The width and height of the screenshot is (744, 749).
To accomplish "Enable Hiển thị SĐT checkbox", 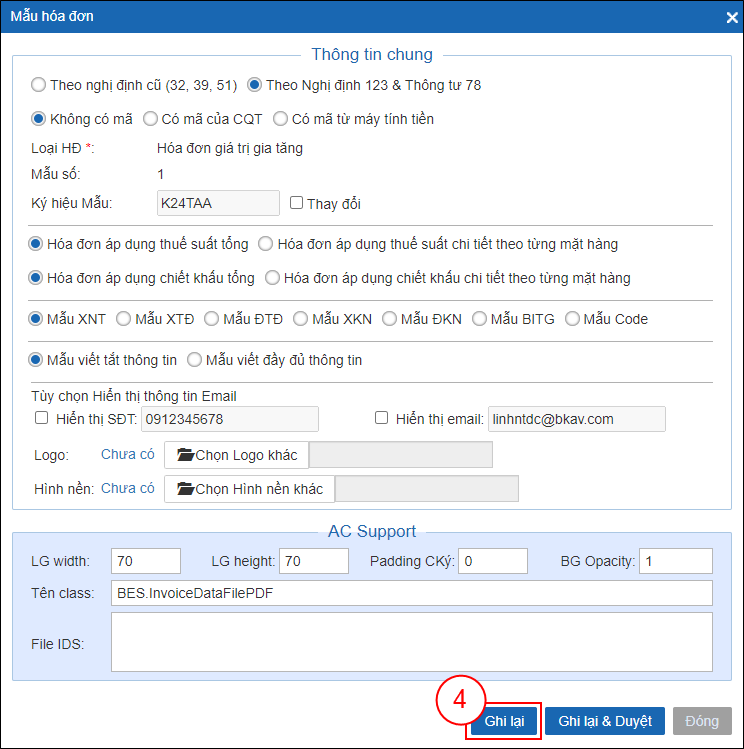I will coord(42,418).
